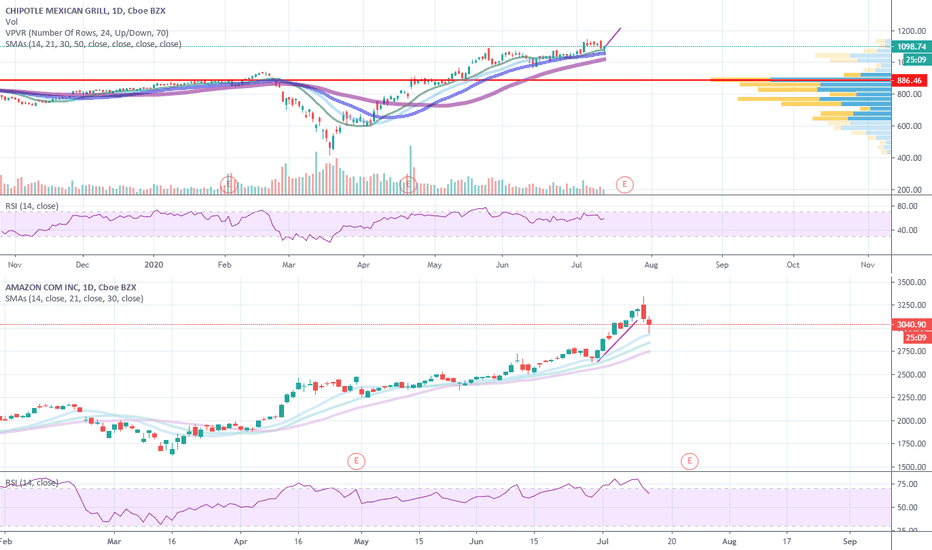Click the 1500.00 level on Amazon price axis
Image resolution: width=932 pixels, height=550 pixels.
click(x=912, y=467)
